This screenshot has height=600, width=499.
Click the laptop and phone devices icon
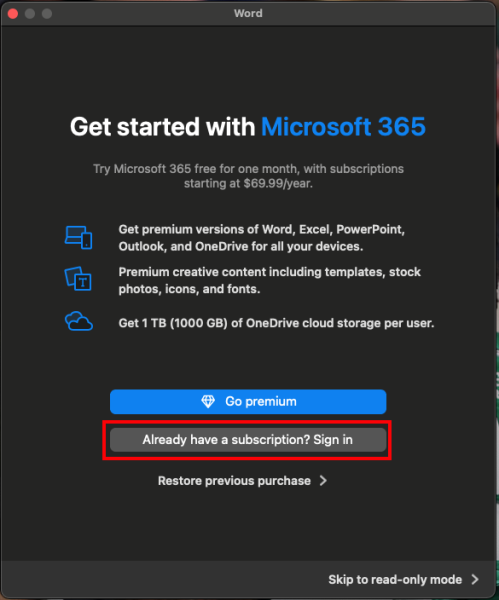[78, 237]
